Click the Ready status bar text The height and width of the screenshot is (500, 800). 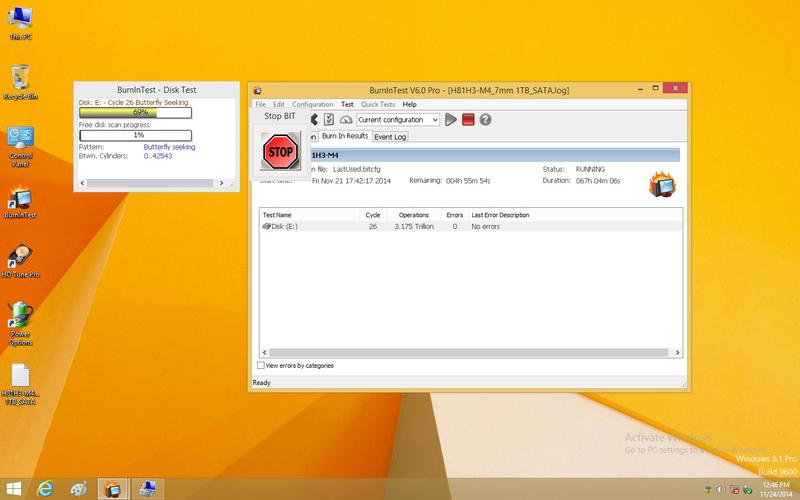261,383
